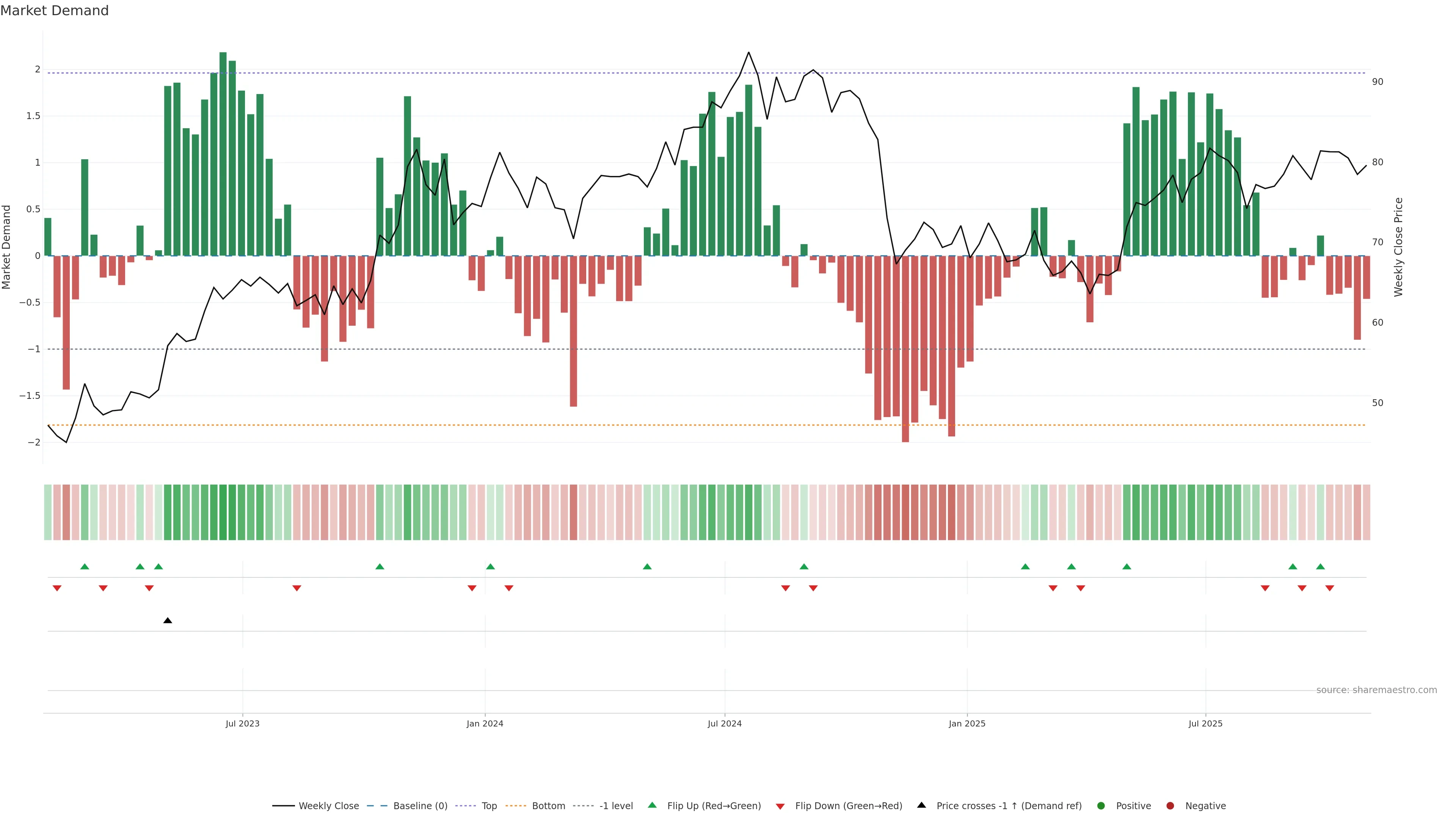Viewport: 1456px width, 819px height.
Task: Click the black Price crosses triangle marker on chart
Action: 167,621
